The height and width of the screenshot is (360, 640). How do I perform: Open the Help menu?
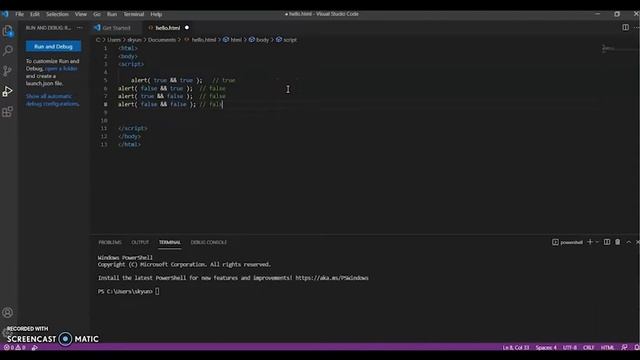pyautogui.click(x=156, y=14)
